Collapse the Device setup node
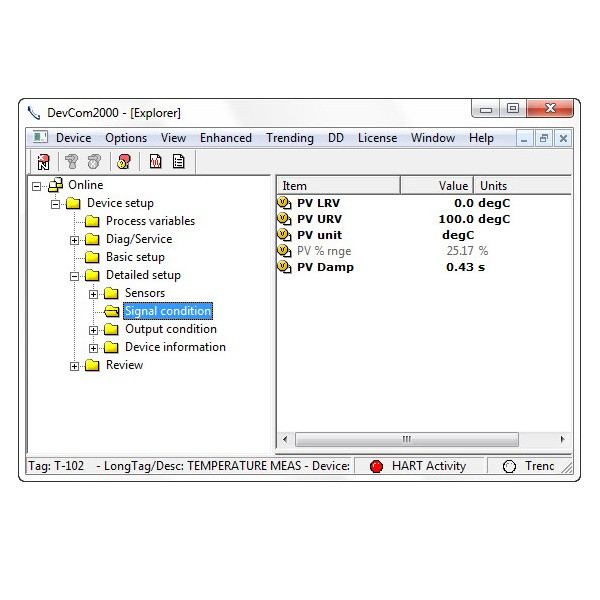 pos(55,204)
